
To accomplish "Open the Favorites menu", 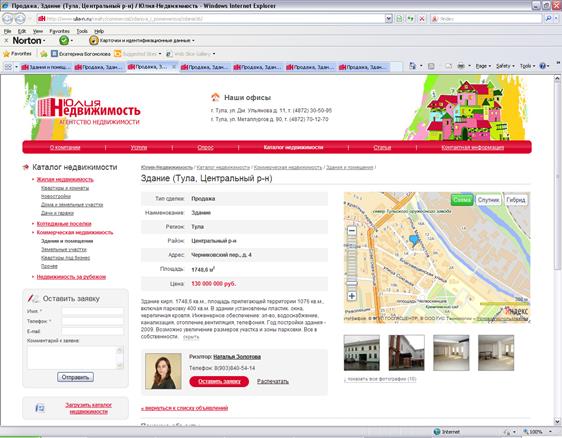I will tap(59, 31).
